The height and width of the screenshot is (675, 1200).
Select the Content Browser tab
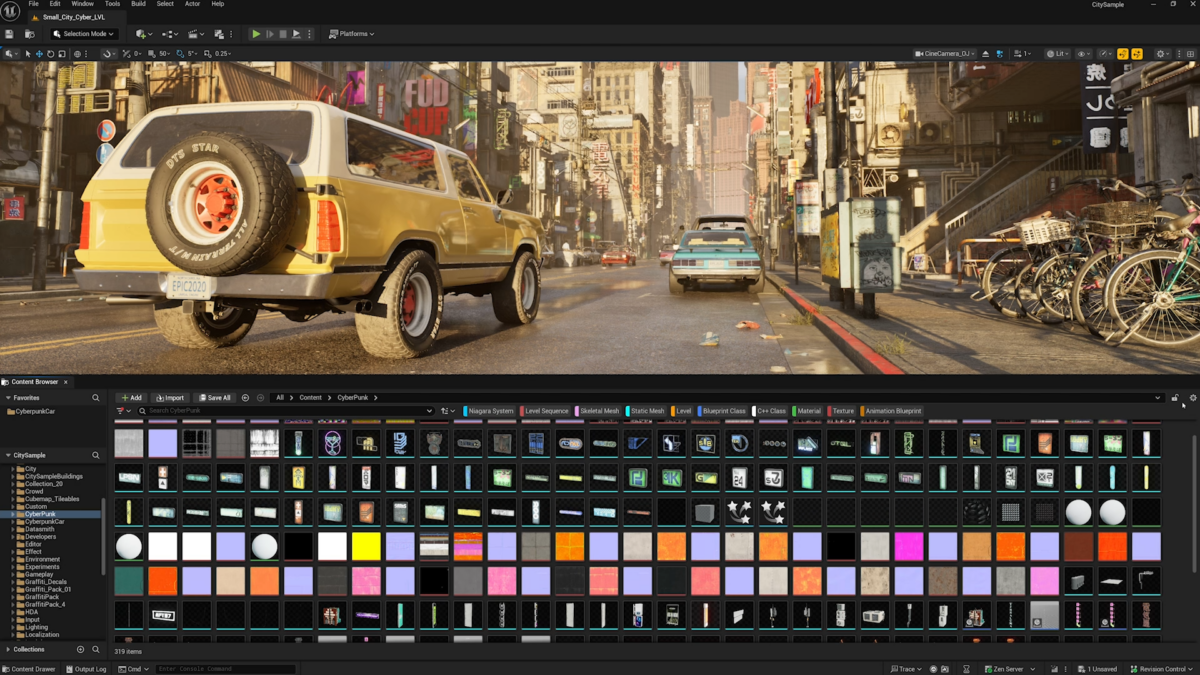tap(35, 382)
